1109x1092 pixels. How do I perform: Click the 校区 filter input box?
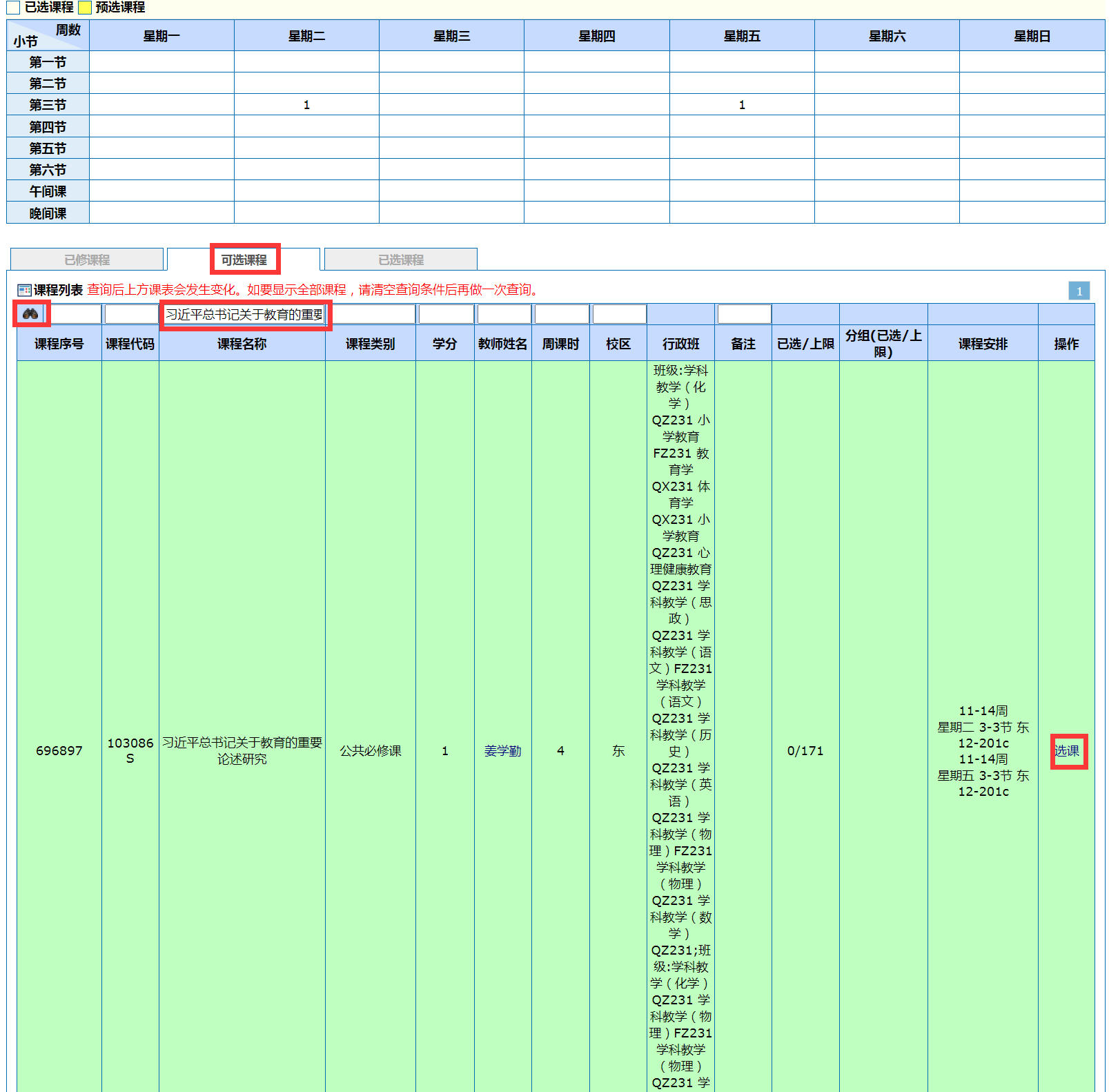pos(619,315)
